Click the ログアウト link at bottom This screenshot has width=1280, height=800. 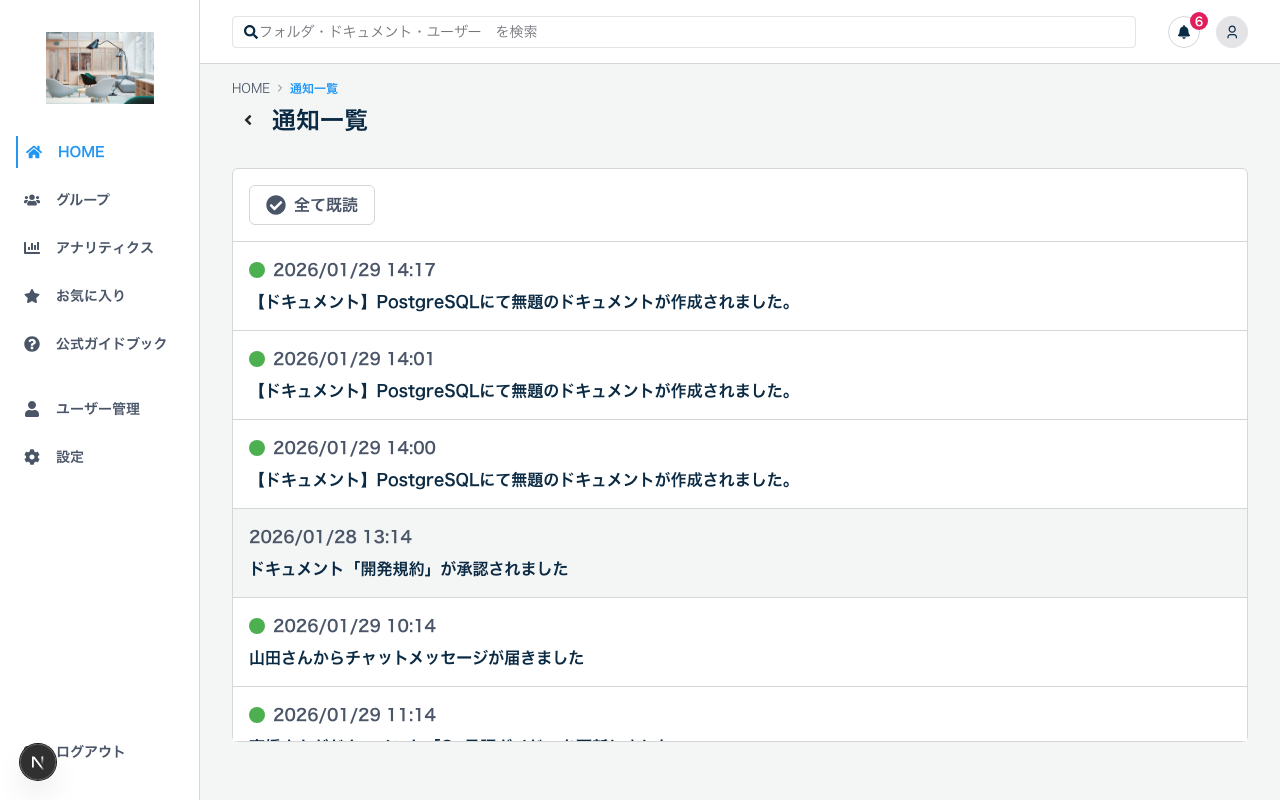pos(90,751)
